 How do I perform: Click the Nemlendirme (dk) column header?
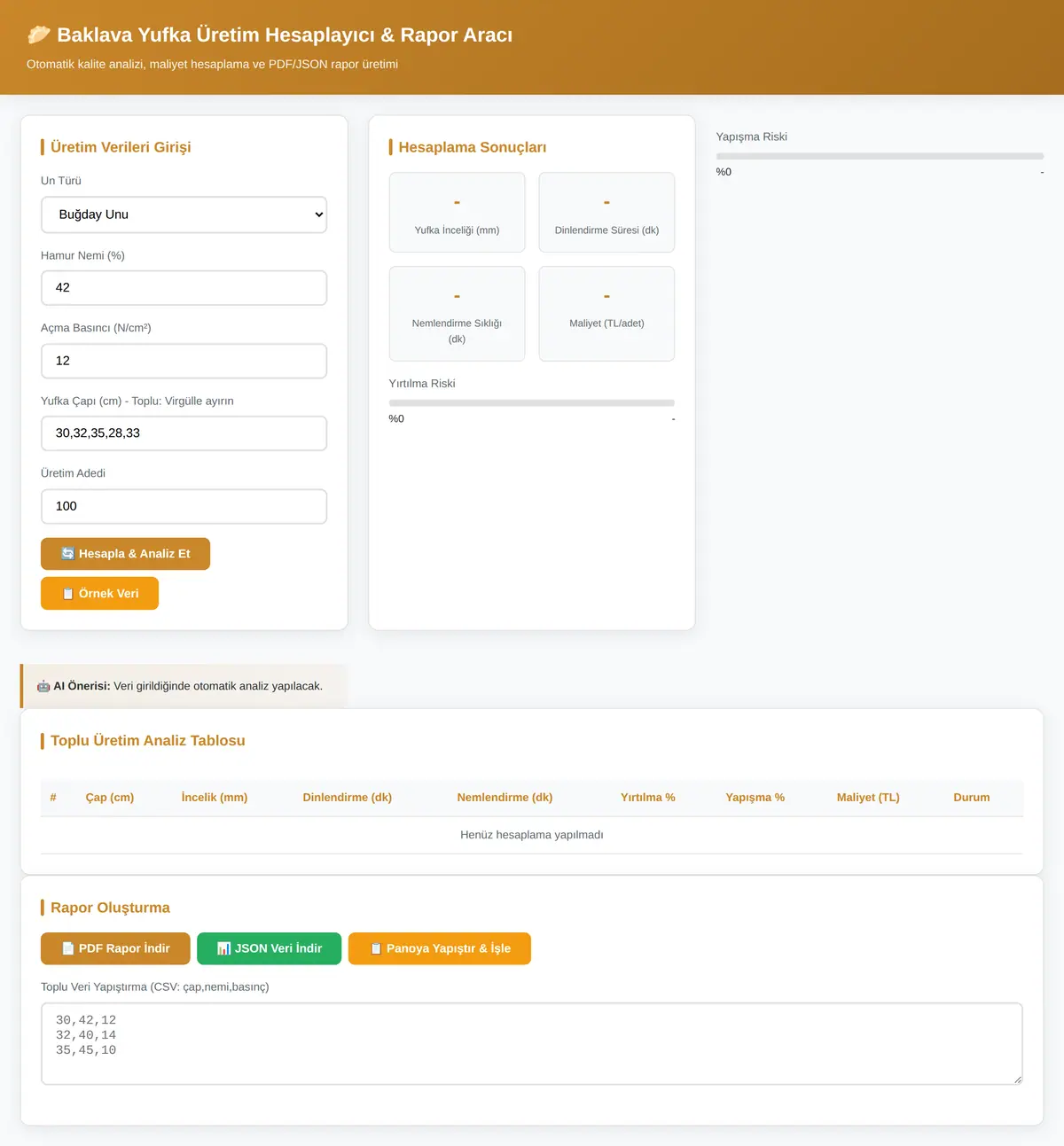[505, 798]
